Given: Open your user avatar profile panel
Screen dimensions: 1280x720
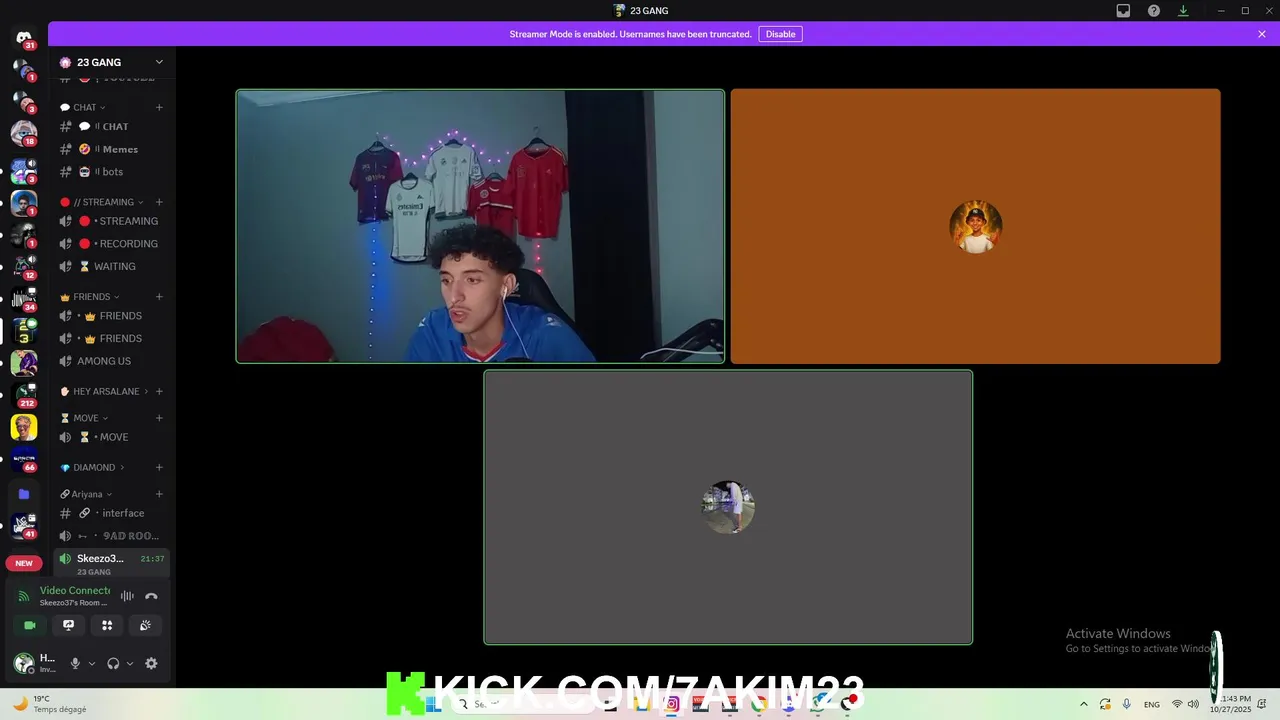Looking at the screenshot, I should (24, 663).
